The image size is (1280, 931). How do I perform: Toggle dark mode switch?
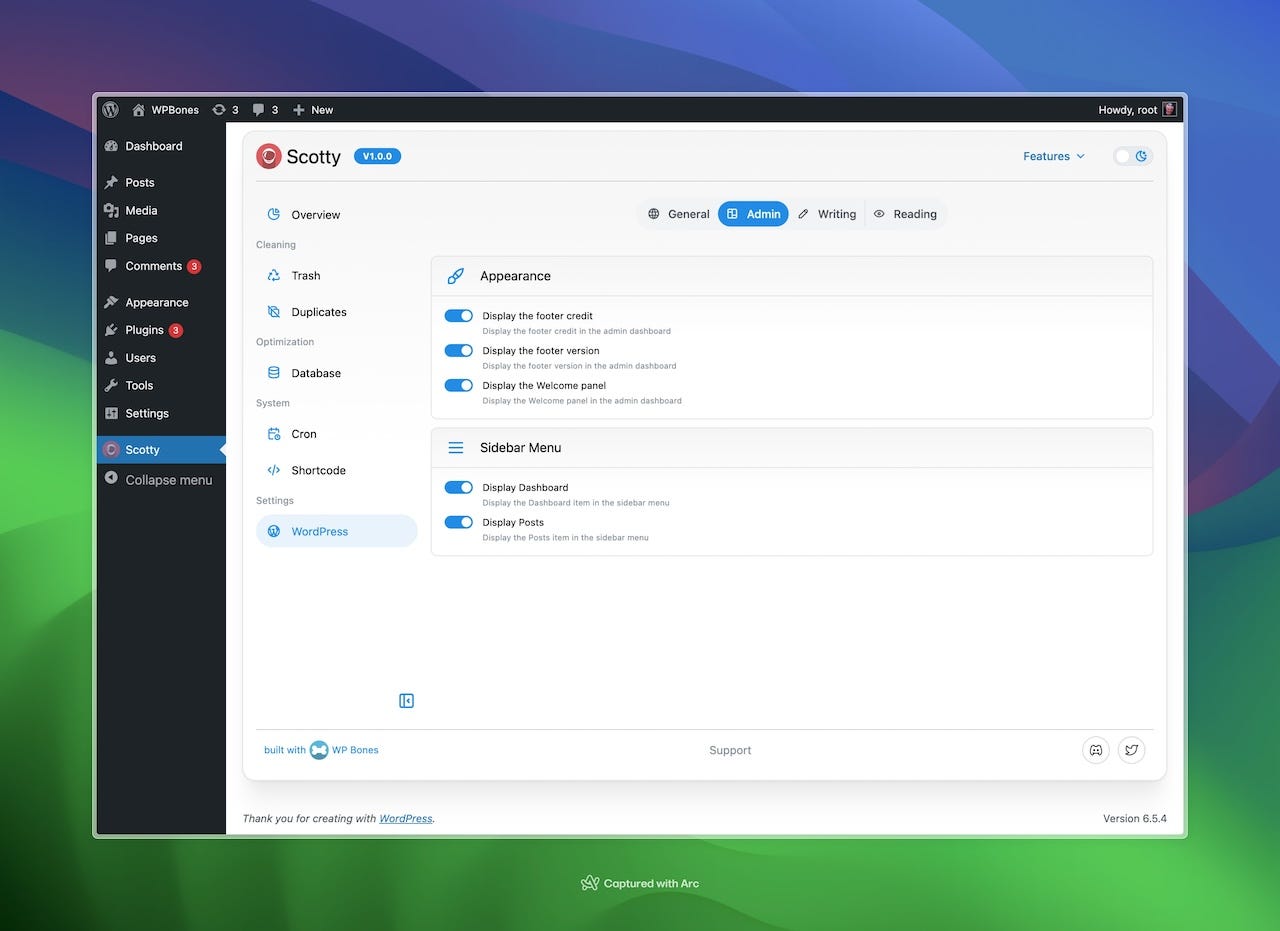1132,156
